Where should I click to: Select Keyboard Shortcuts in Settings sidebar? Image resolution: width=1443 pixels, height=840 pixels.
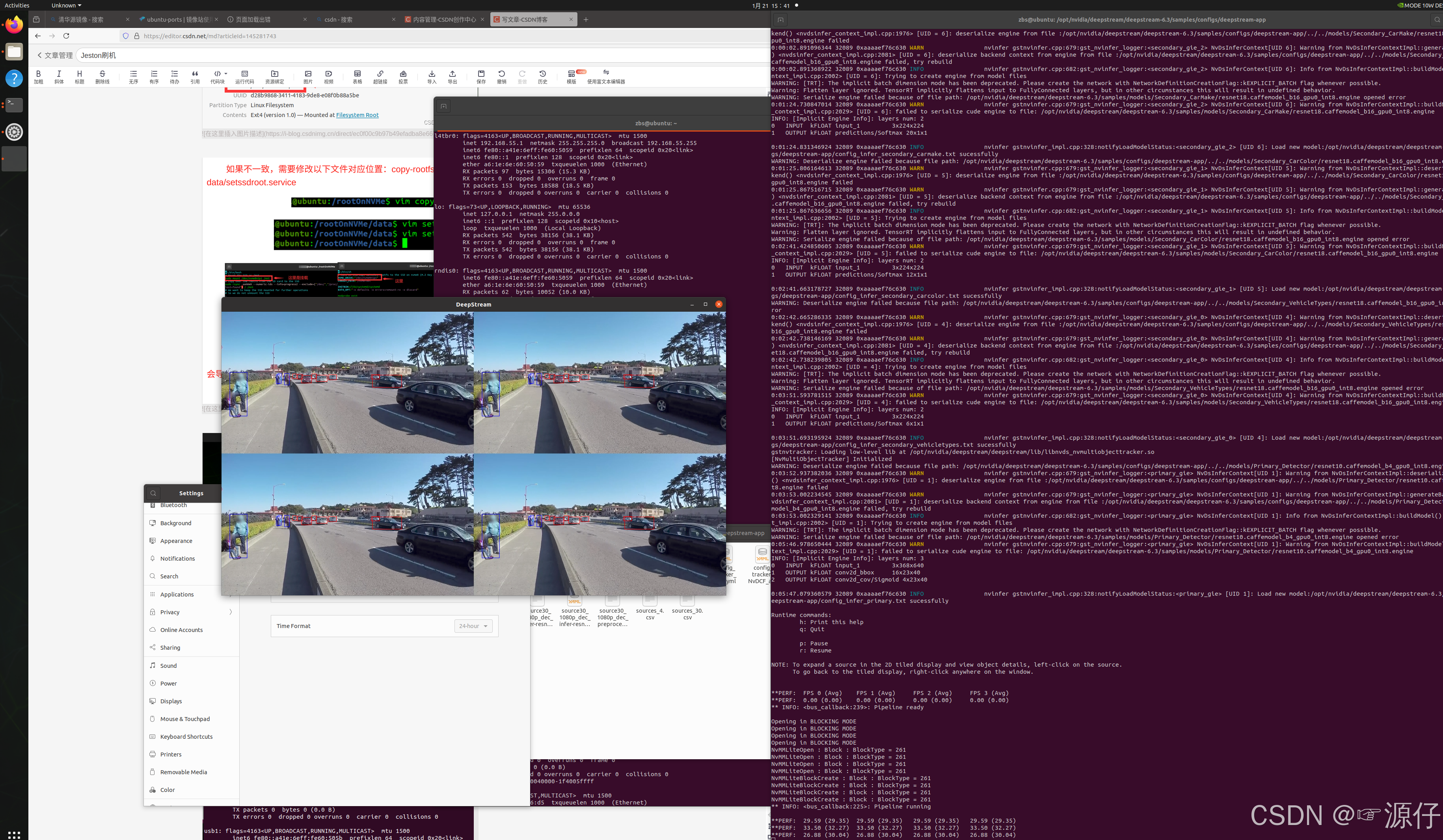[x=191, y=736]
